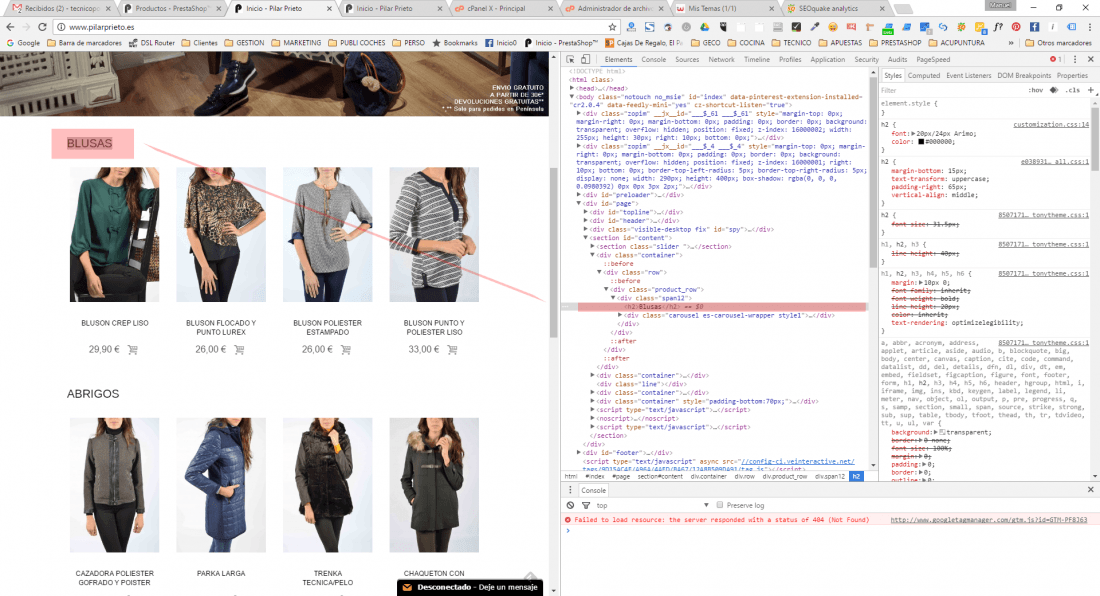Add BLUSON CREP LISO to cart icon
Screen dimensions: 1100x596
(133, 349)
